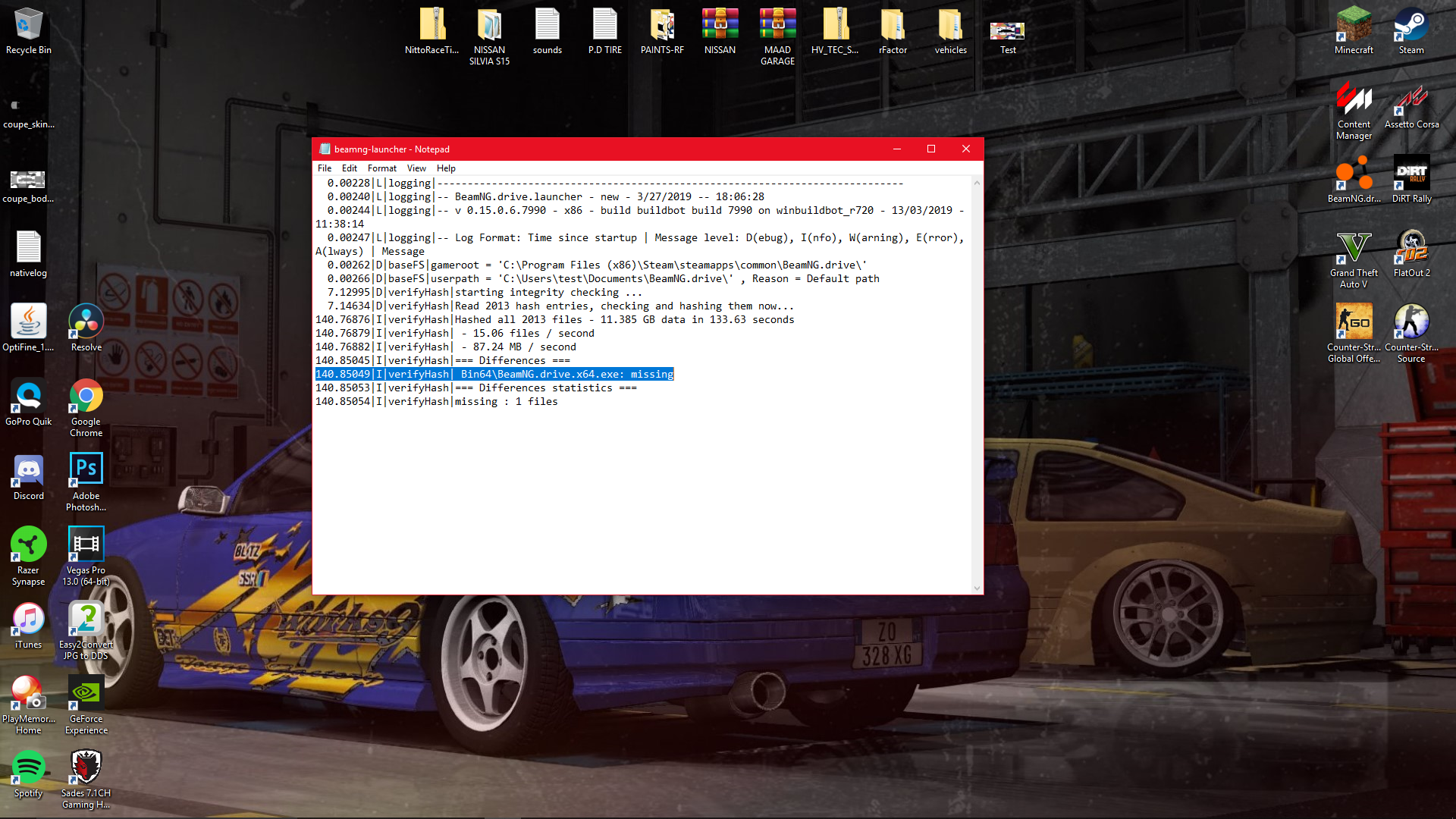Select the Google Chrome shortcut
Image resolution: width=1456 pixels, height=819 pixels.
(86, 401)
